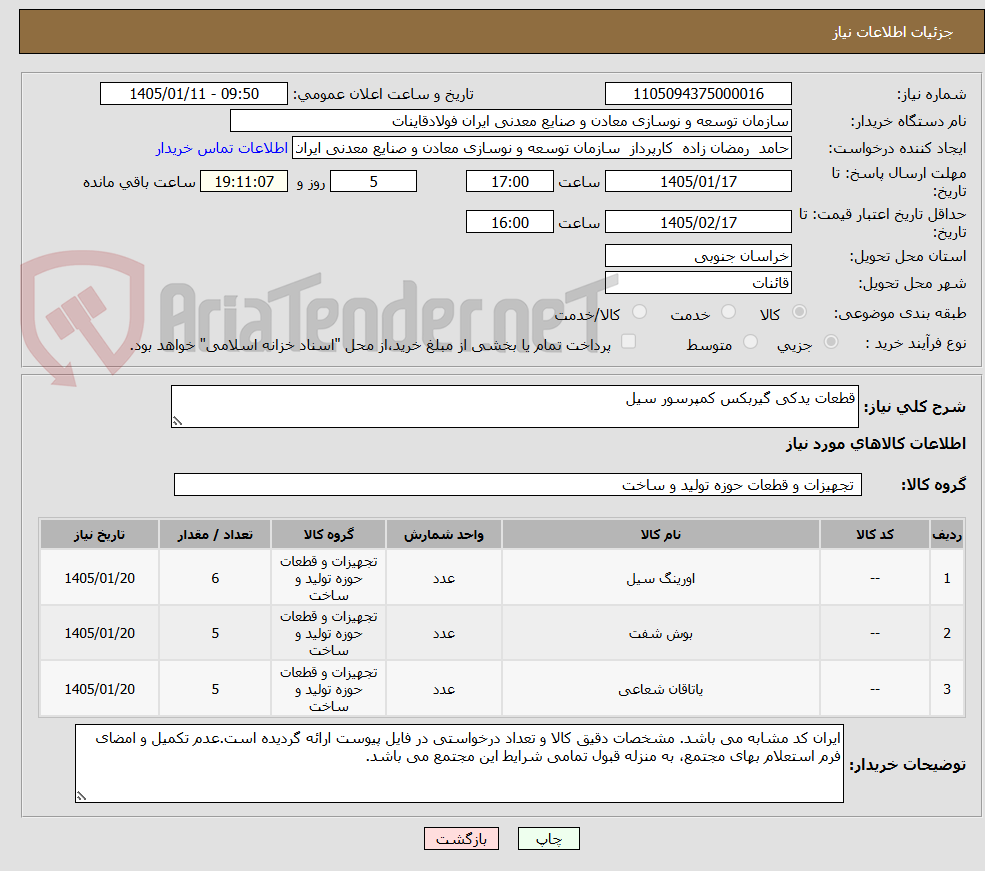Click the delivery province field خراسان جنوبی
This screenshot has width=985, height=871.
pos(698,256)
